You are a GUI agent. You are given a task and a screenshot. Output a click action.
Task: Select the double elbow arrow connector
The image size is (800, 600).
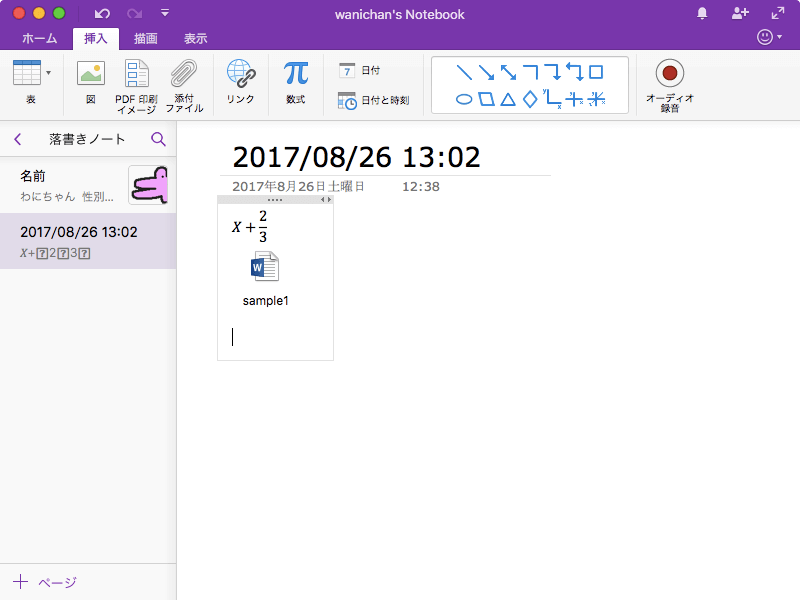tap(574, 72)
